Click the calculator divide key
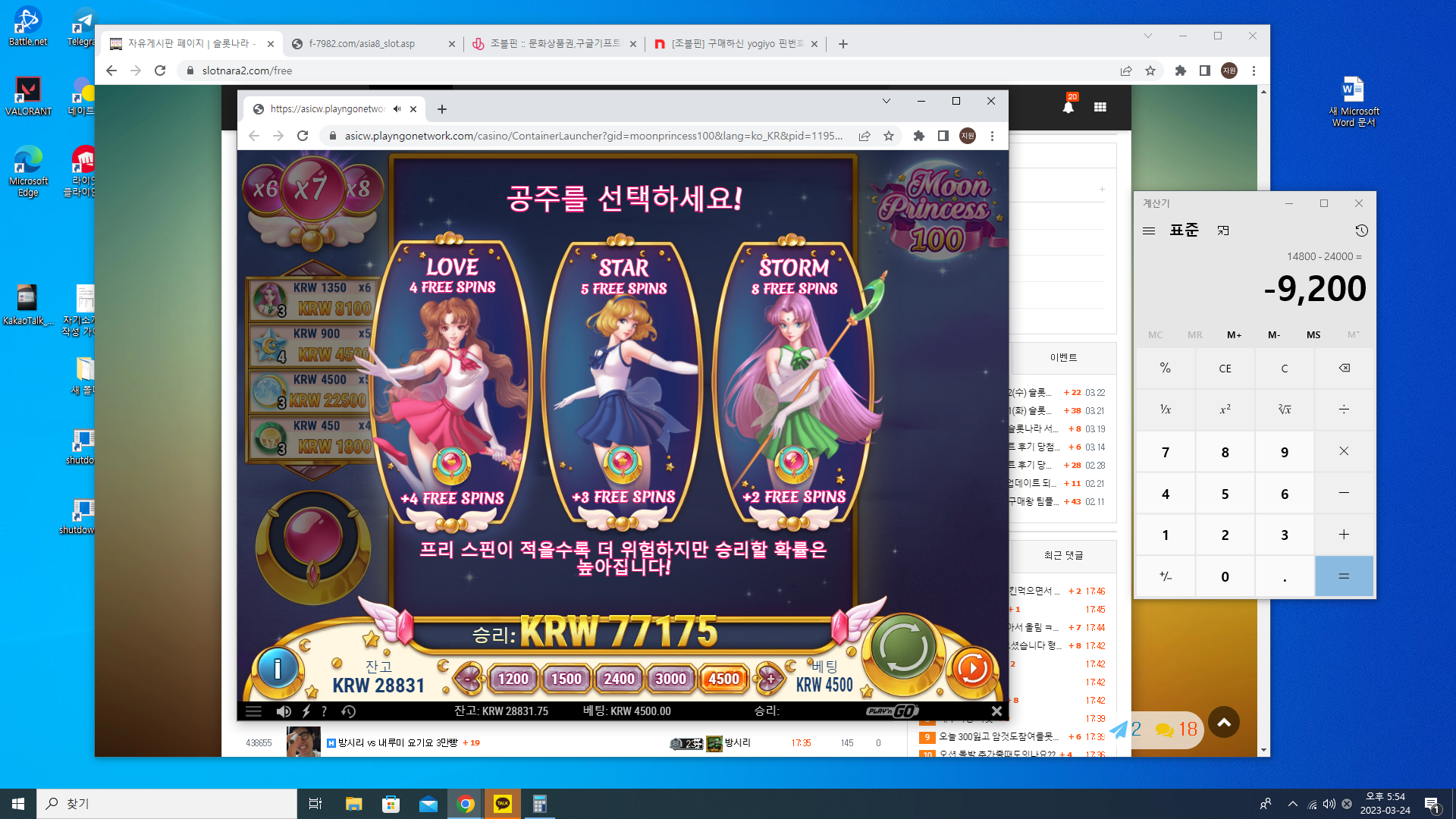Screen dimensions: 1456x819 coord(1344,409)
